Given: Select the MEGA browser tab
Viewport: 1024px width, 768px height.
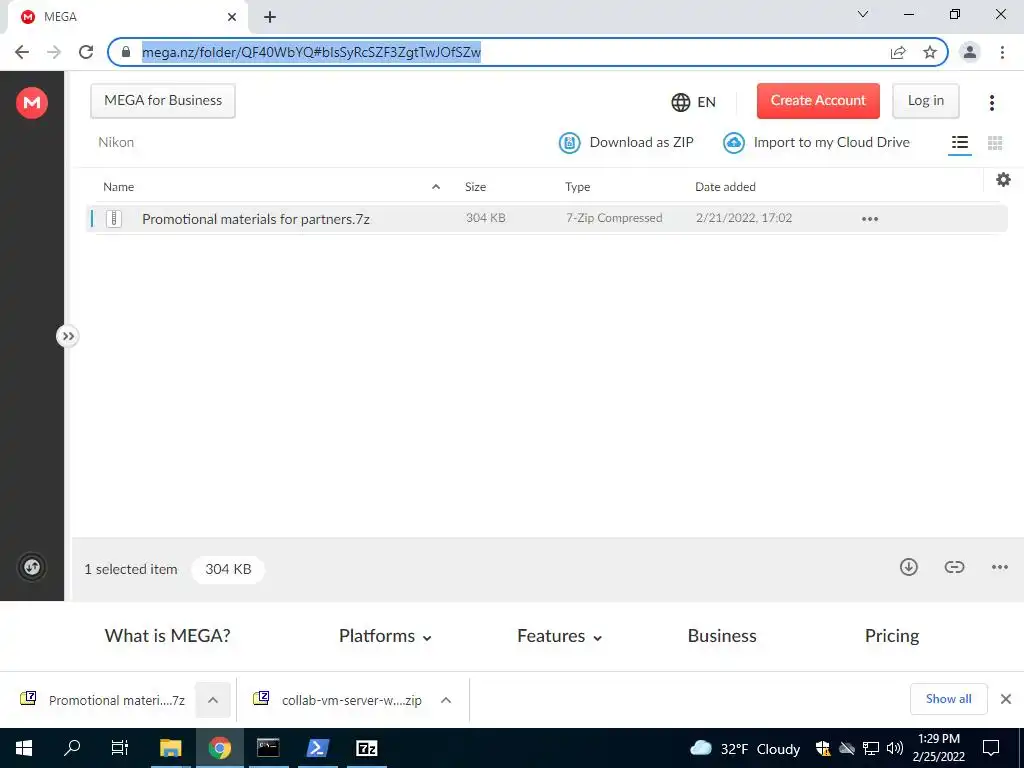Looking at the screenshot, I should [125, 17].
